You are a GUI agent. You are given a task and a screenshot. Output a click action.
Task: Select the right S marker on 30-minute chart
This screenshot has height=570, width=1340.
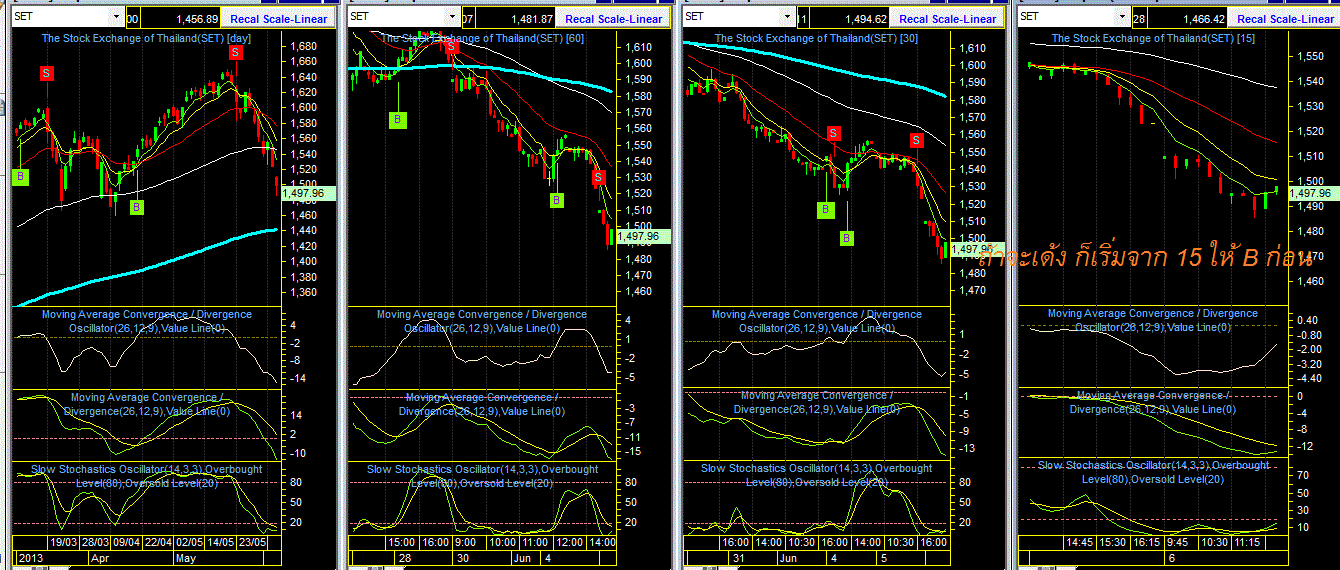point(916,140)
